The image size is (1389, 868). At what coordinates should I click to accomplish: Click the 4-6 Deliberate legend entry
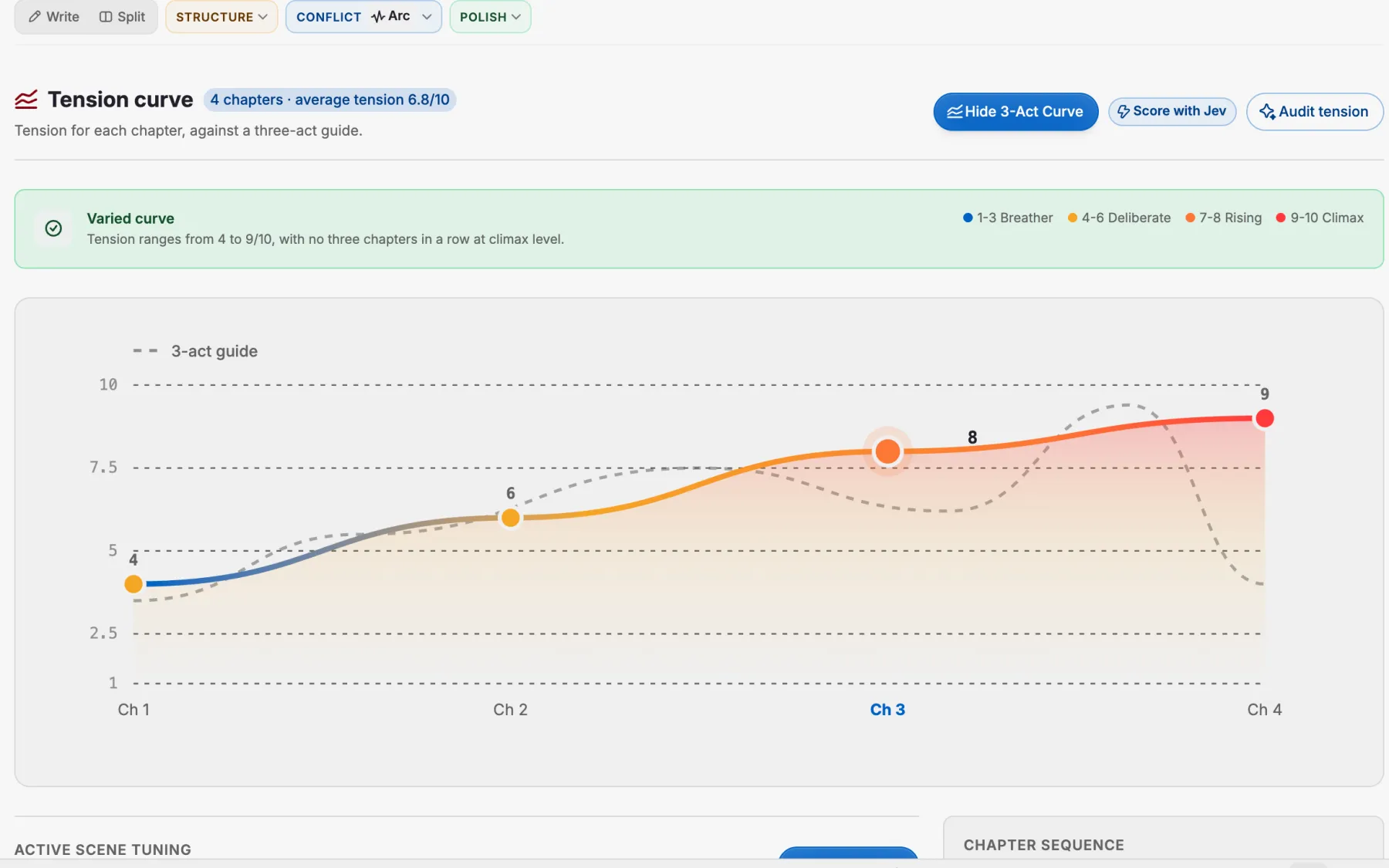(x=1119, y=218)
